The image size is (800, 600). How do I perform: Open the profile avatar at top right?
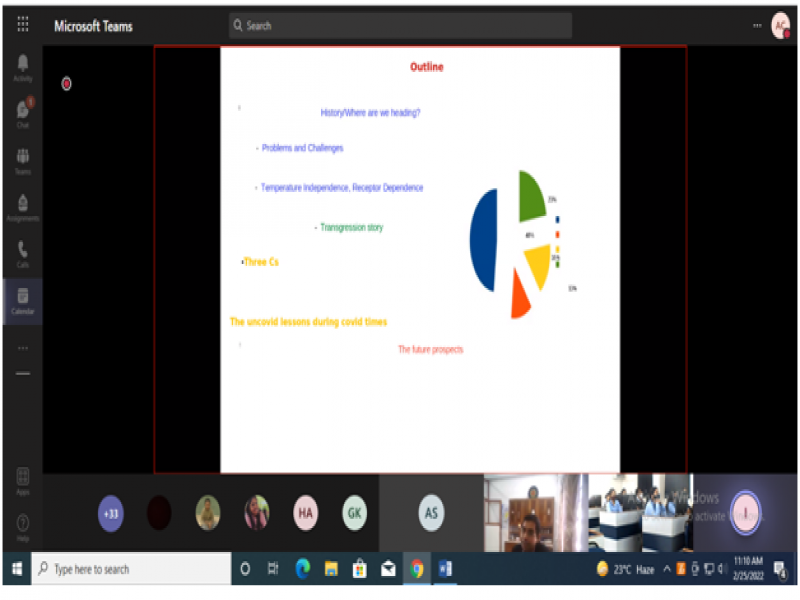pyautogui.click(x=780, y=25)
